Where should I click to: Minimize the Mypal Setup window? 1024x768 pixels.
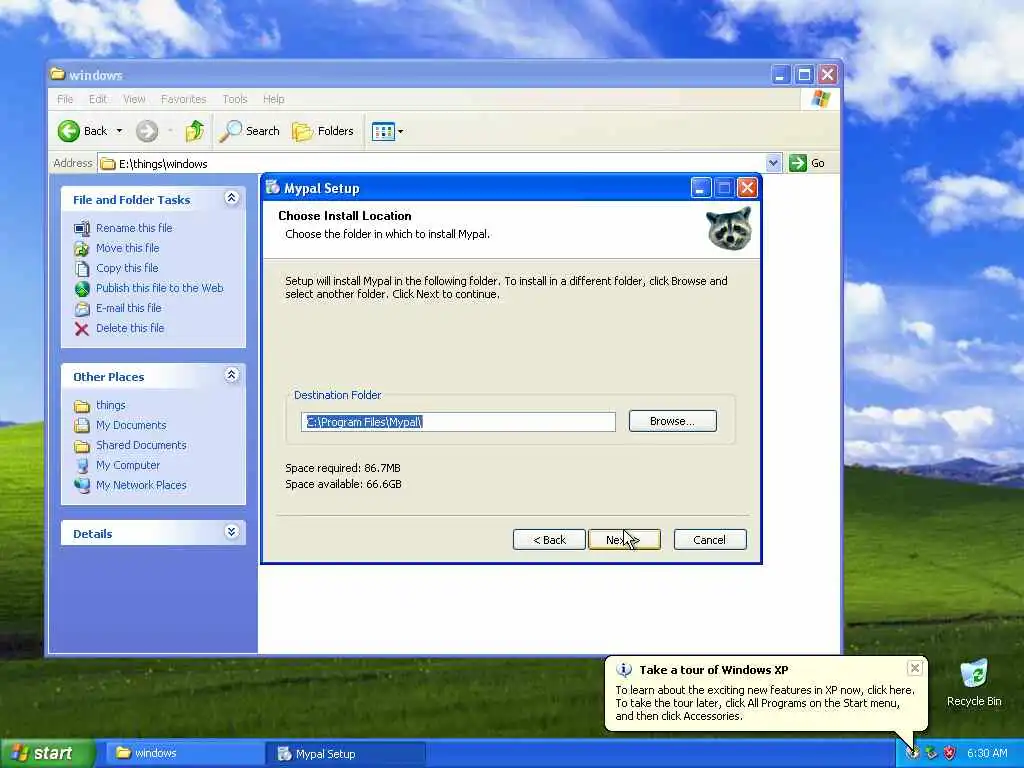(x=701, y=188)
